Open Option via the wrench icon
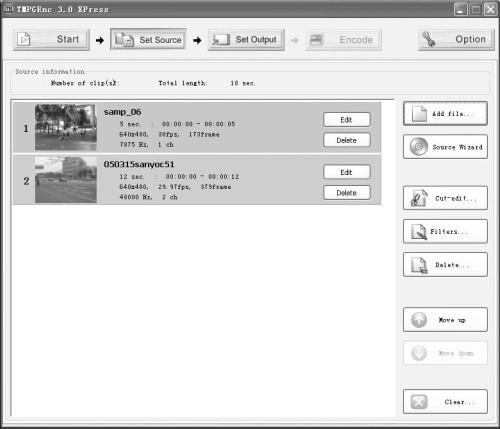Image resolution: width=500 pixels, height=429 pixels. coord(428,39)
